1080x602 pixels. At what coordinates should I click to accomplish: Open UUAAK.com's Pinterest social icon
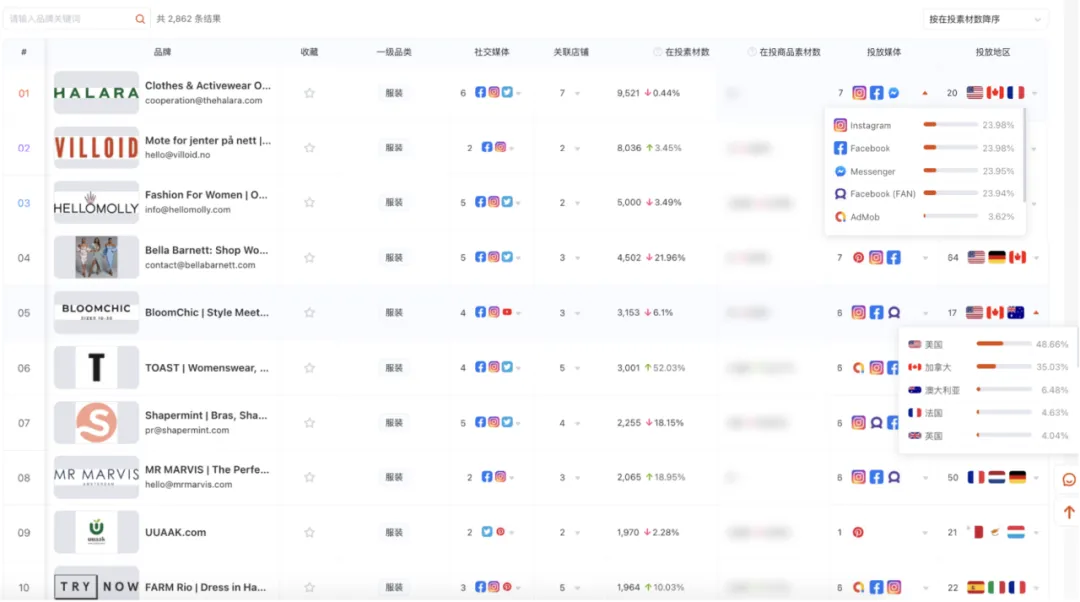tap(501, 532)
